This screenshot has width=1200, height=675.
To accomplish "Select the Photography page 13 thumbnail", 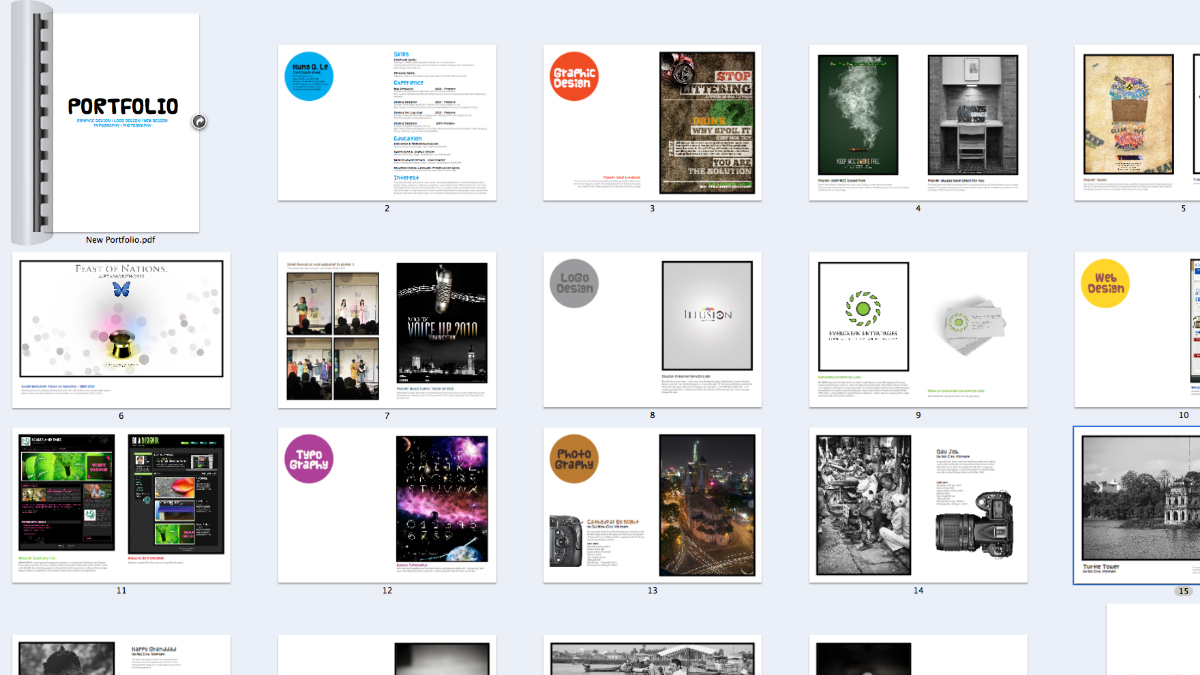I will tap(653, 506).
